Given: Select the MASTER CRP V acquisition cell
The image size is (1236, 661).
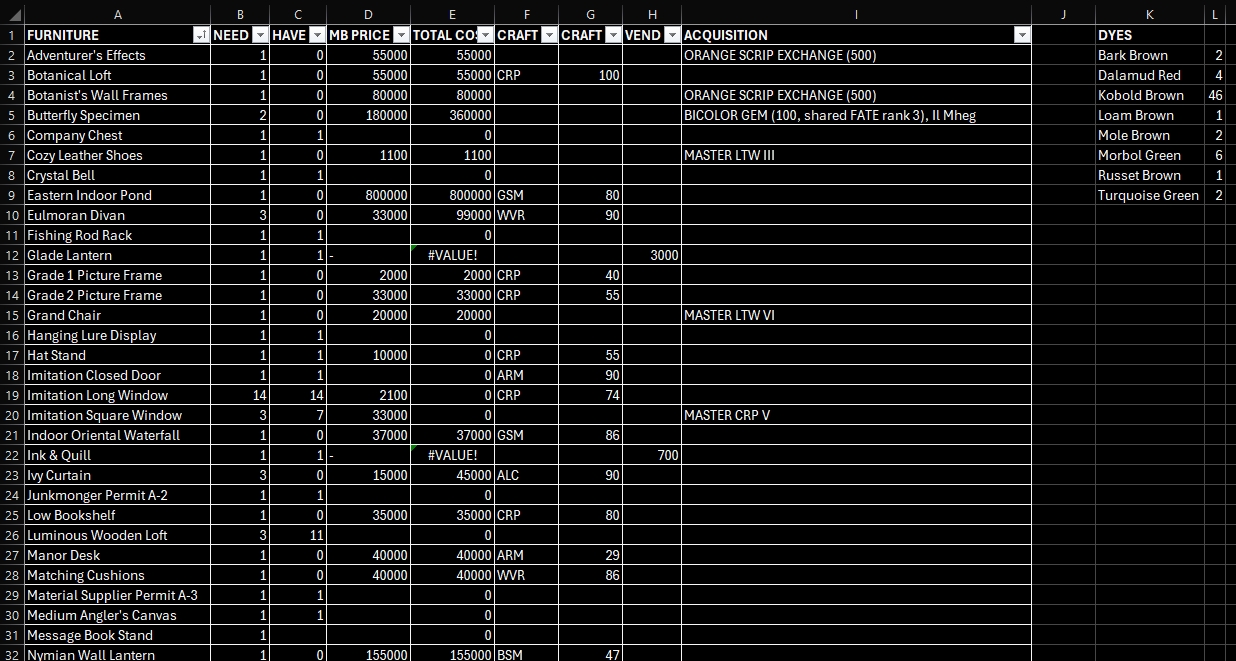Looking at the screenshot, I should (x=856, y=415).
